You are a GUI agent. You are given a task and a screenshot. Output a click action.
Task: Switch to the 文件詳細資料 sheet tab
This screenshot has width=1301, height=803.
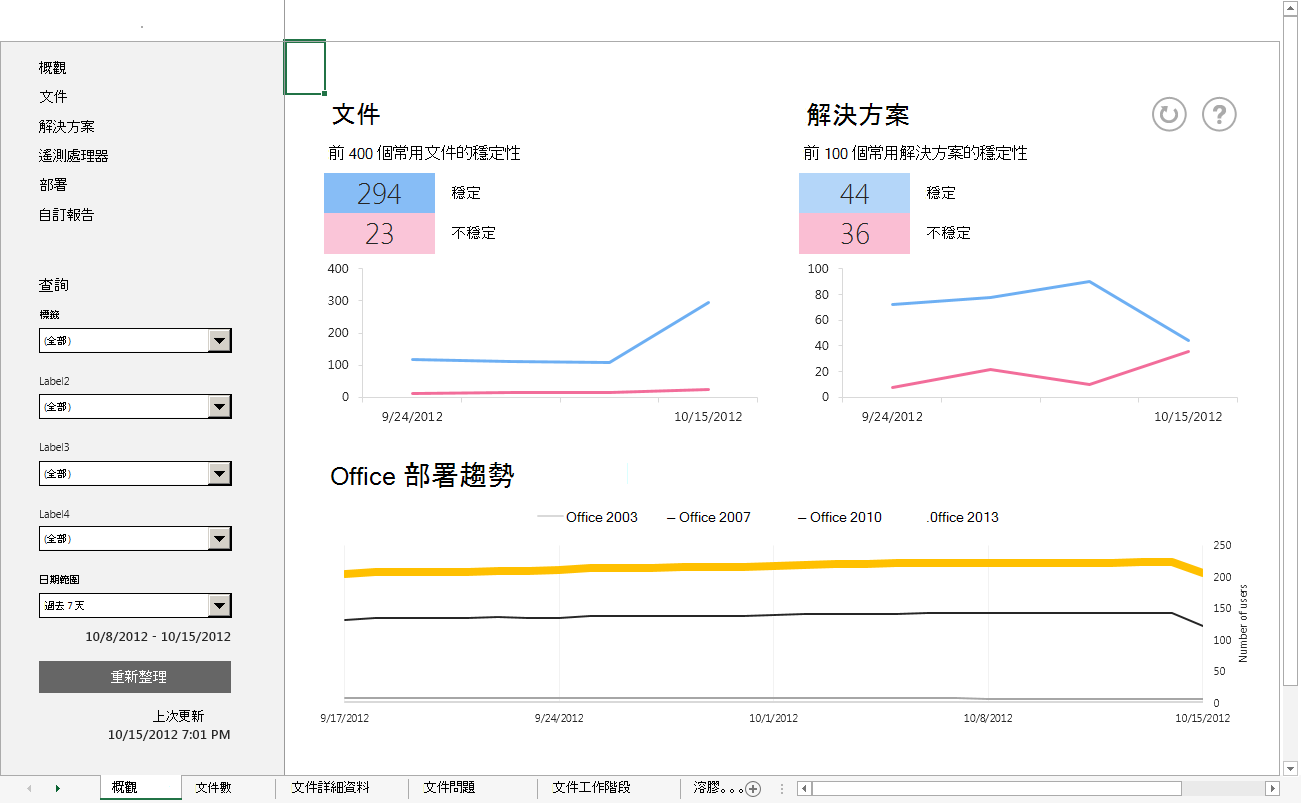(x=331, y=788)
